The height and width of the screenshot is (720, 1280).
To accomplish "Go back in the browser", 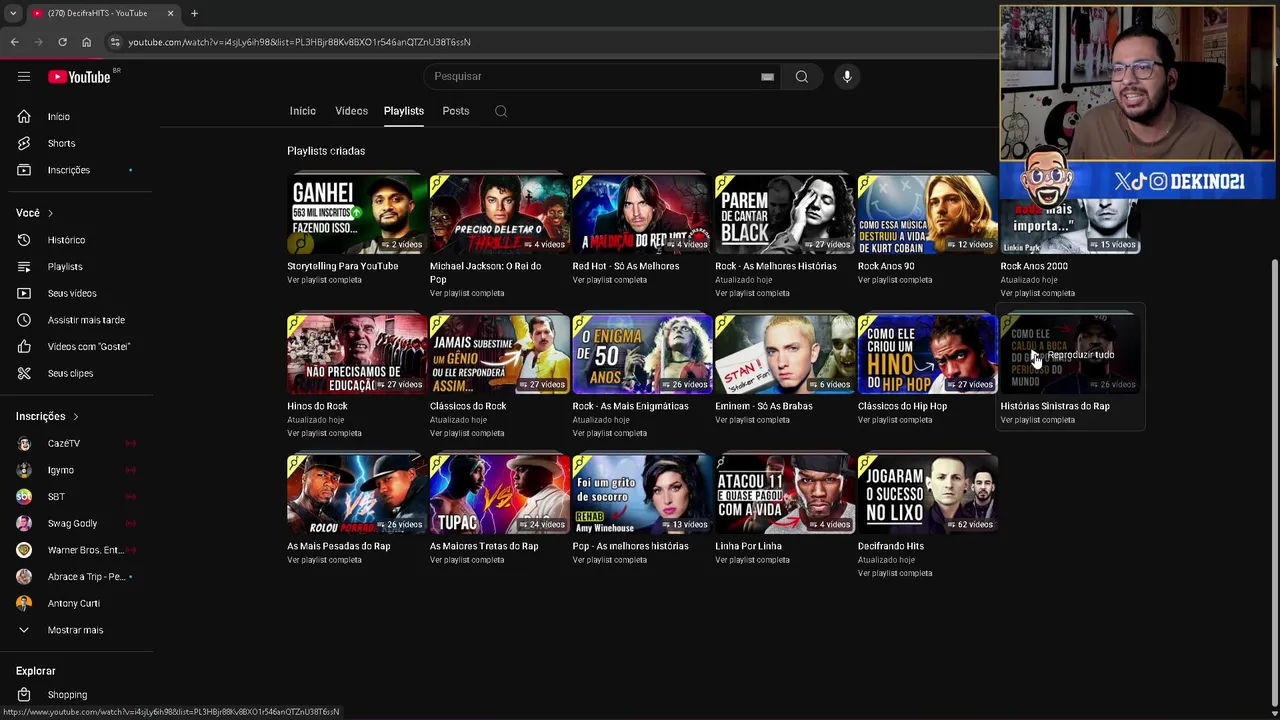I will (14, 42).
